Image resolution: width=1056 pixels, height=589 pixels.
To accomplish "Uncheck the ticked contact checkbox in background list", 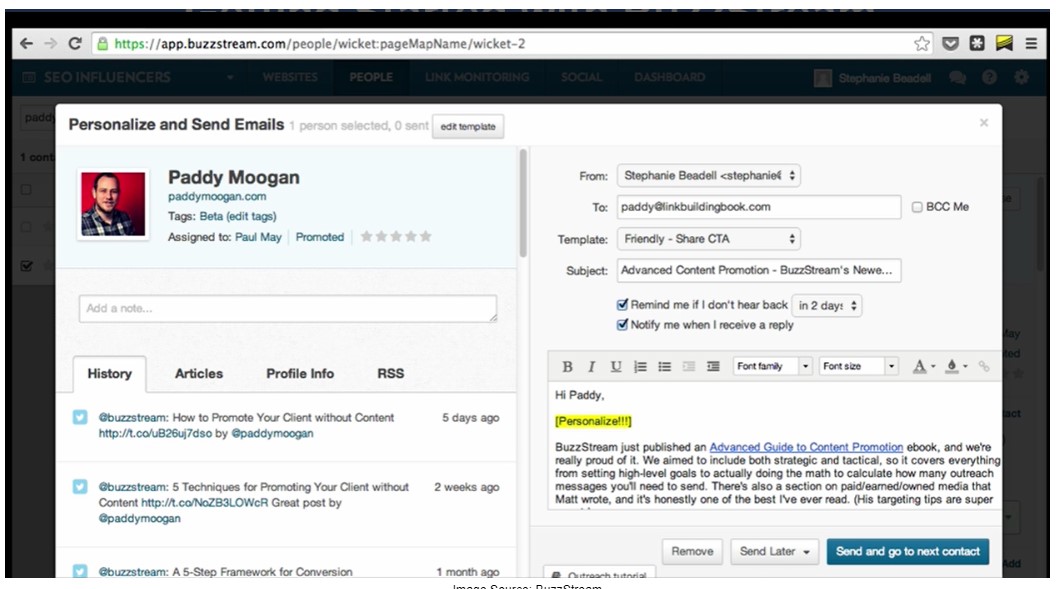I will pos(26,266).
